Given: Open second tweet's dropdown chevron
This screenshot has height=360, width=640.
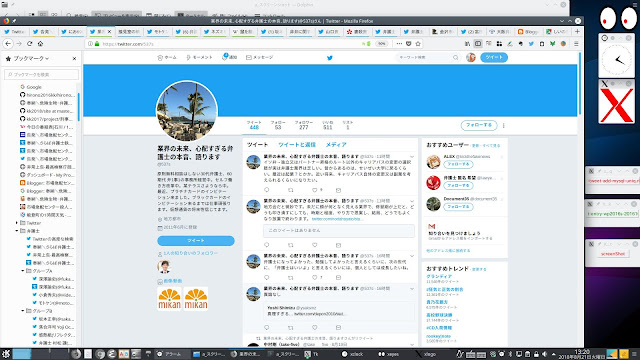Looking at the screenshot, I should click(412, 201).
